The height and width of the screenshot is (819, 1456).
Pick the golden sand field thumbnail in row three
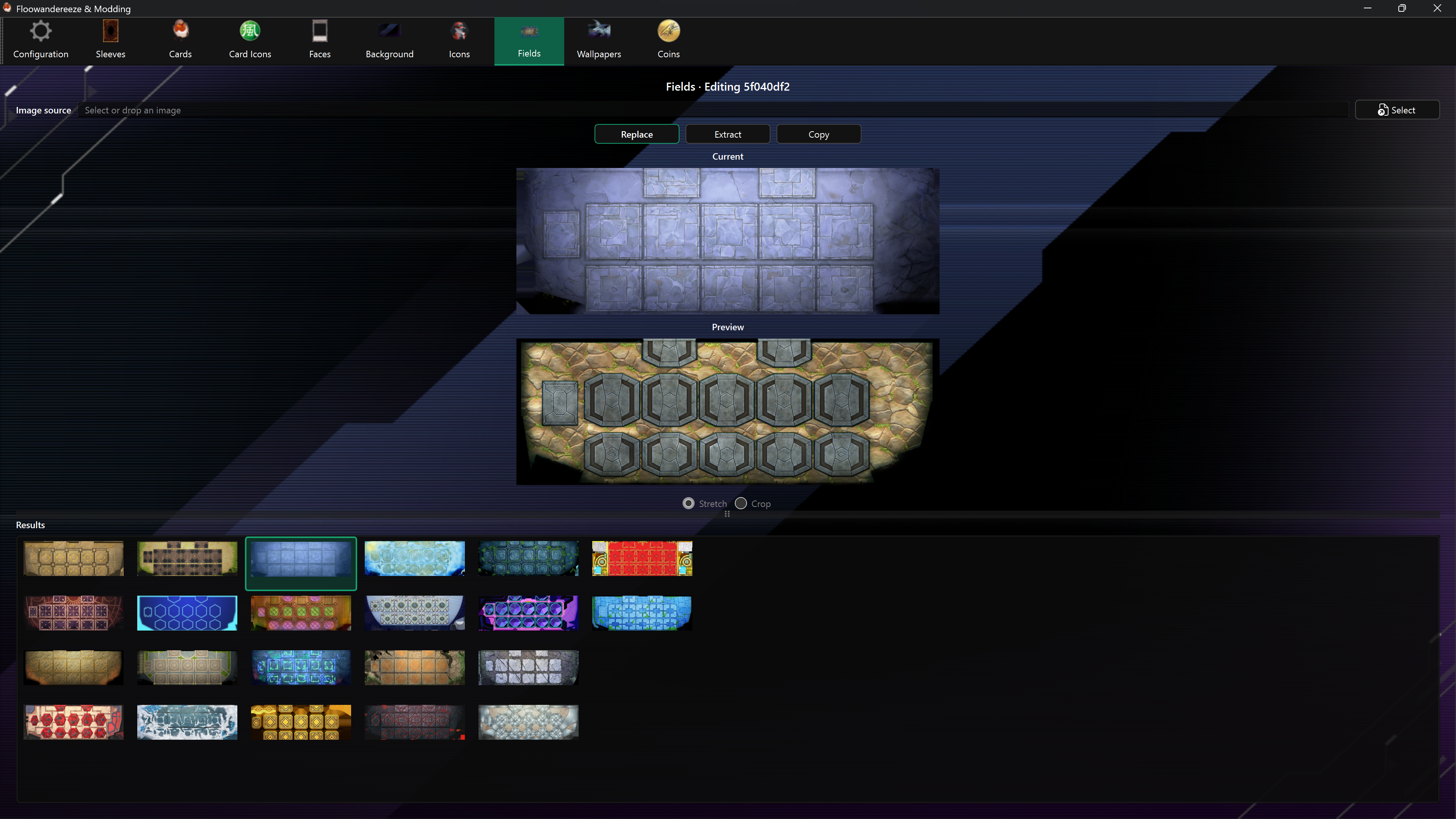[x=74, y=667]
